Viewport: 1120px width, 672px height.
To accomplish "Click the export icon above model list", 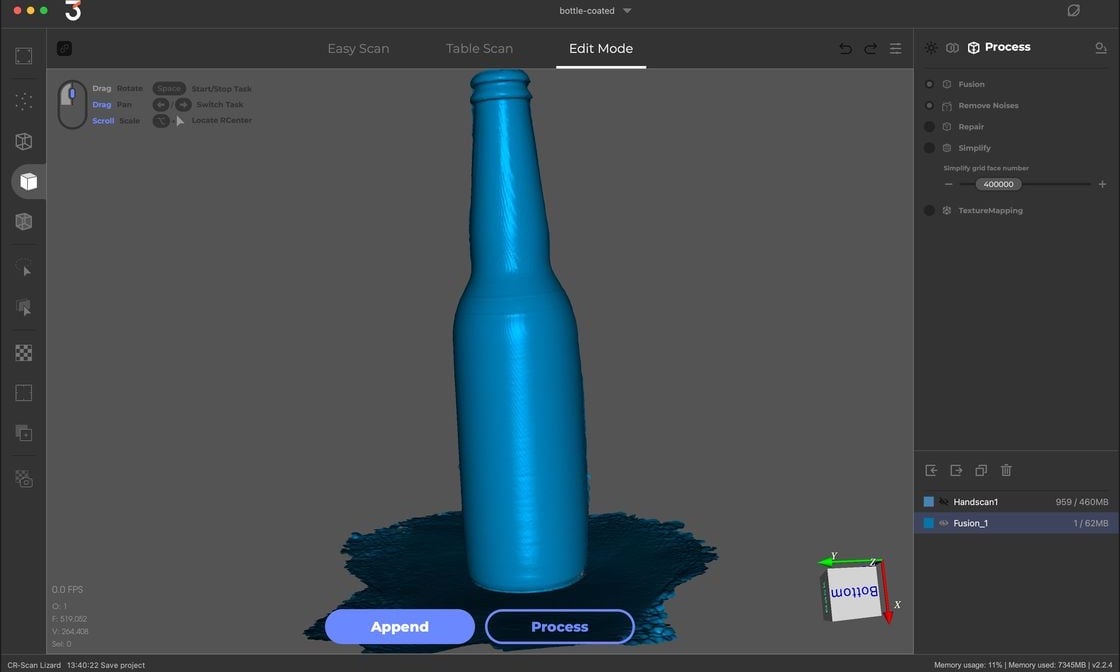I will [956, 470].
